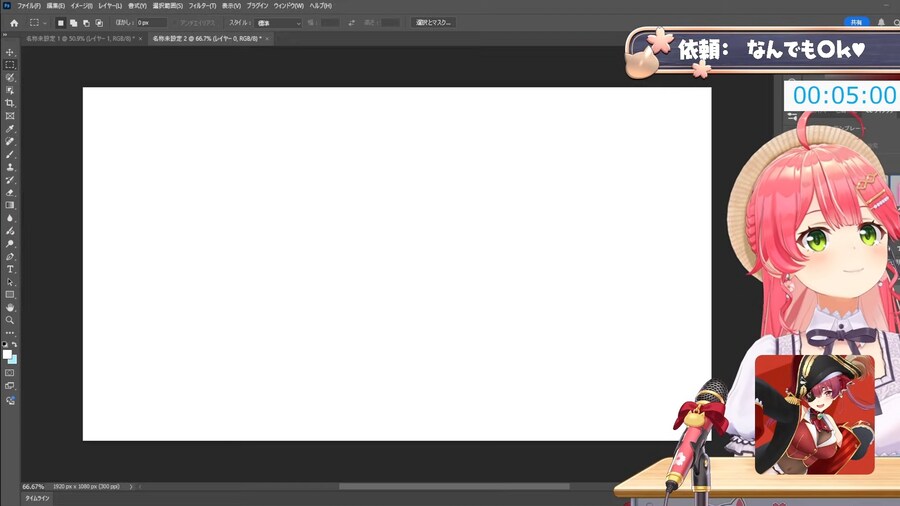Select the Zoom tool
The height and width of the screenshot is (506, 900).
pos(10,320)
